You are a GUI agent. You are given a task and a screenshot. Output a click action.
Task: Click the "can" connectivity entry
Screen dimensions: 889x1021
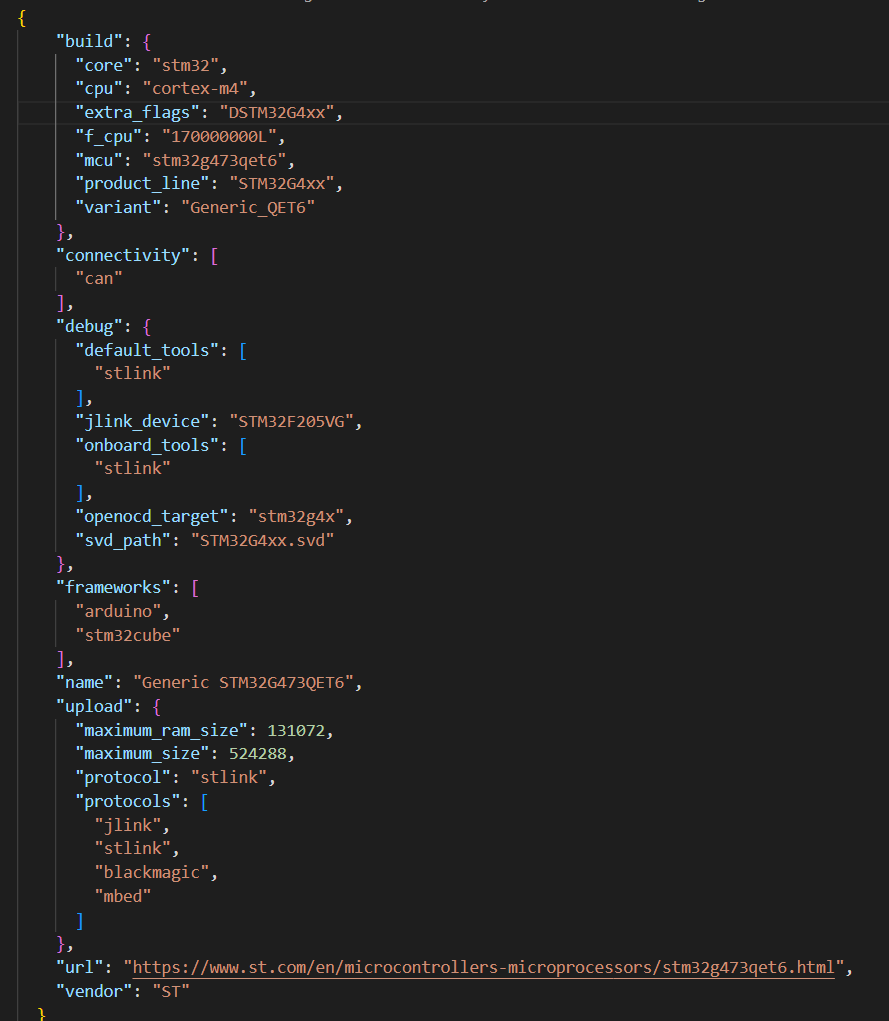pyautogui.click(x=99, y=279)
